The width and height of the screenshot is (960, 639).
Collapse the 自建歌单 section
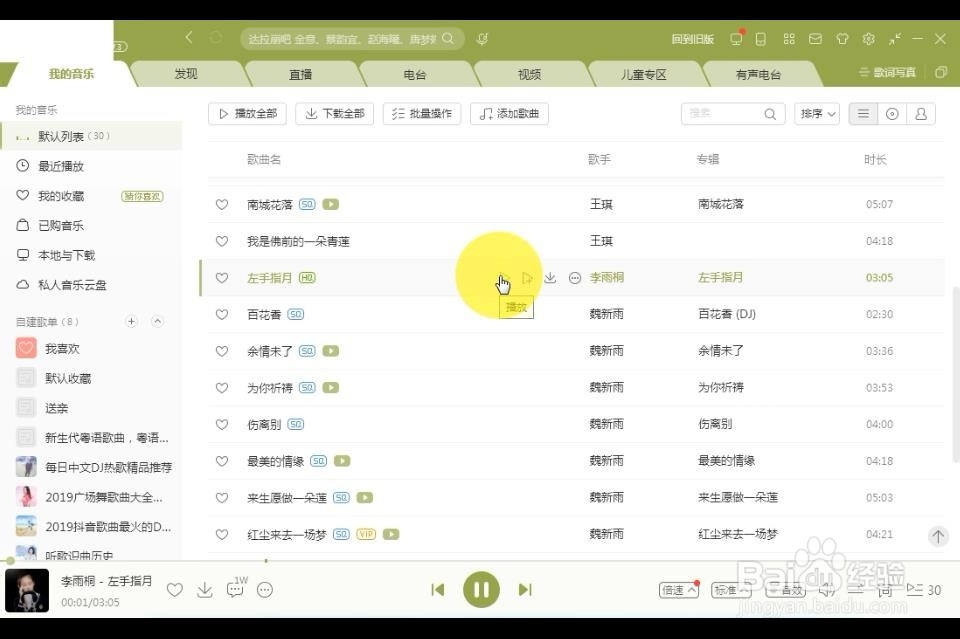(157, 321)
